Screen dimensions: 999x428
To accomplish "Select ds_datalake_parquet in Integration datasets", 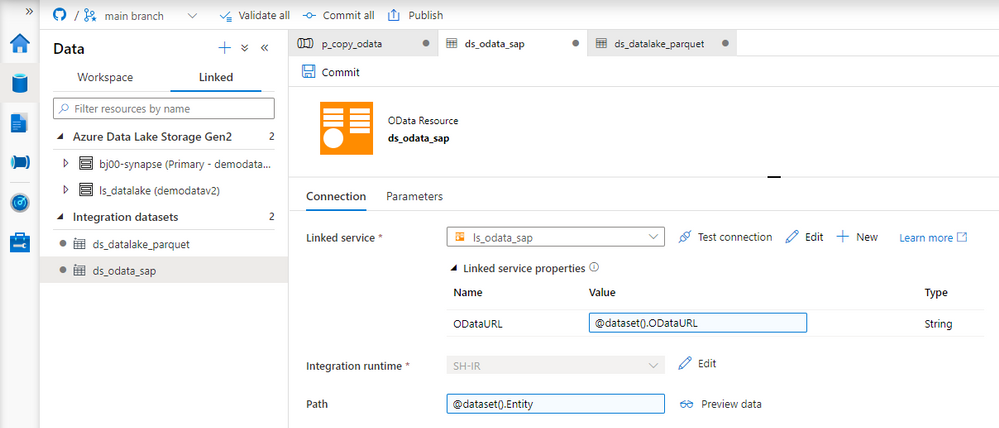I will [x=164, y=243].
